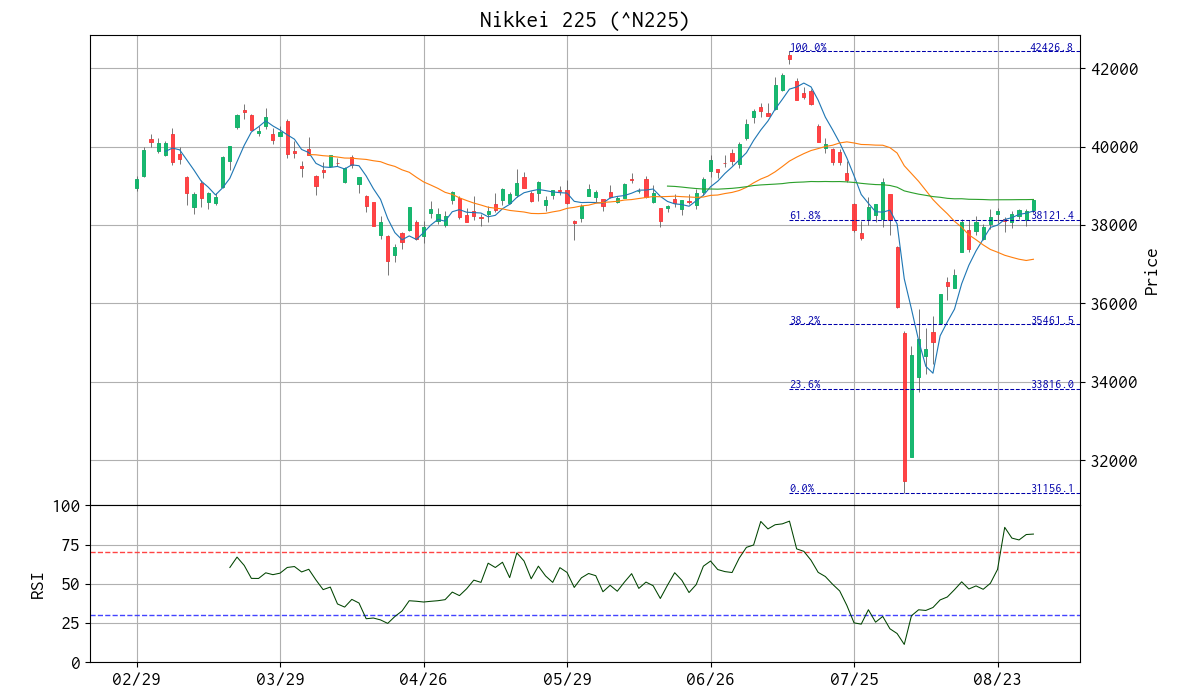1200x697 pixels.
Task: Select the 03/29 date label
Action: tap(280, 679)
